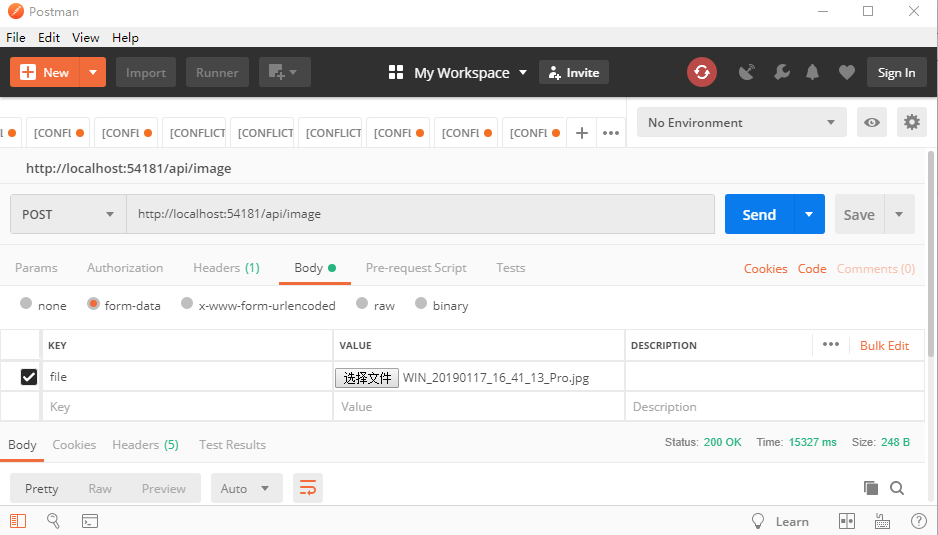Open the Pre-request Script tab
Image resolution: width=938 pixels, height=535 pixels.
(416, 268)
